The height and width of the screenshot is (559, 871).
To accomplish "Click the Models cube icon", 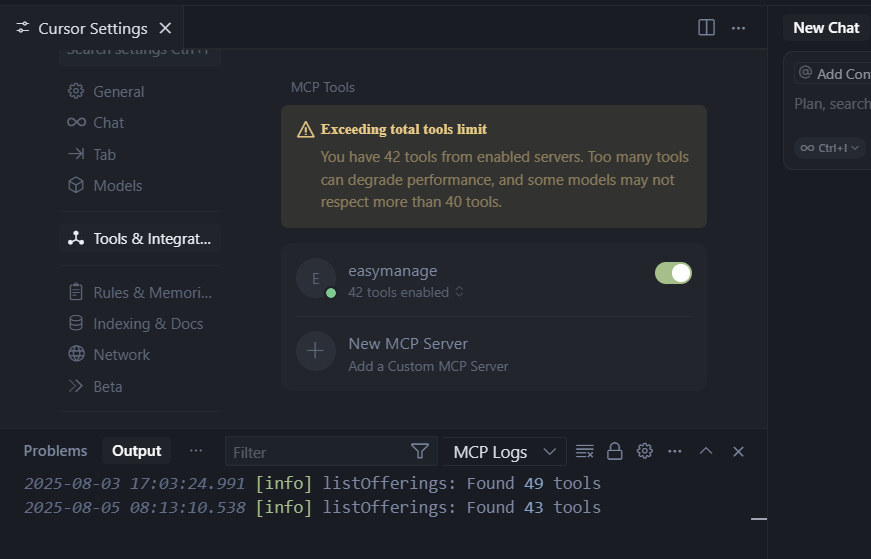I will click(x=76, y=185).
